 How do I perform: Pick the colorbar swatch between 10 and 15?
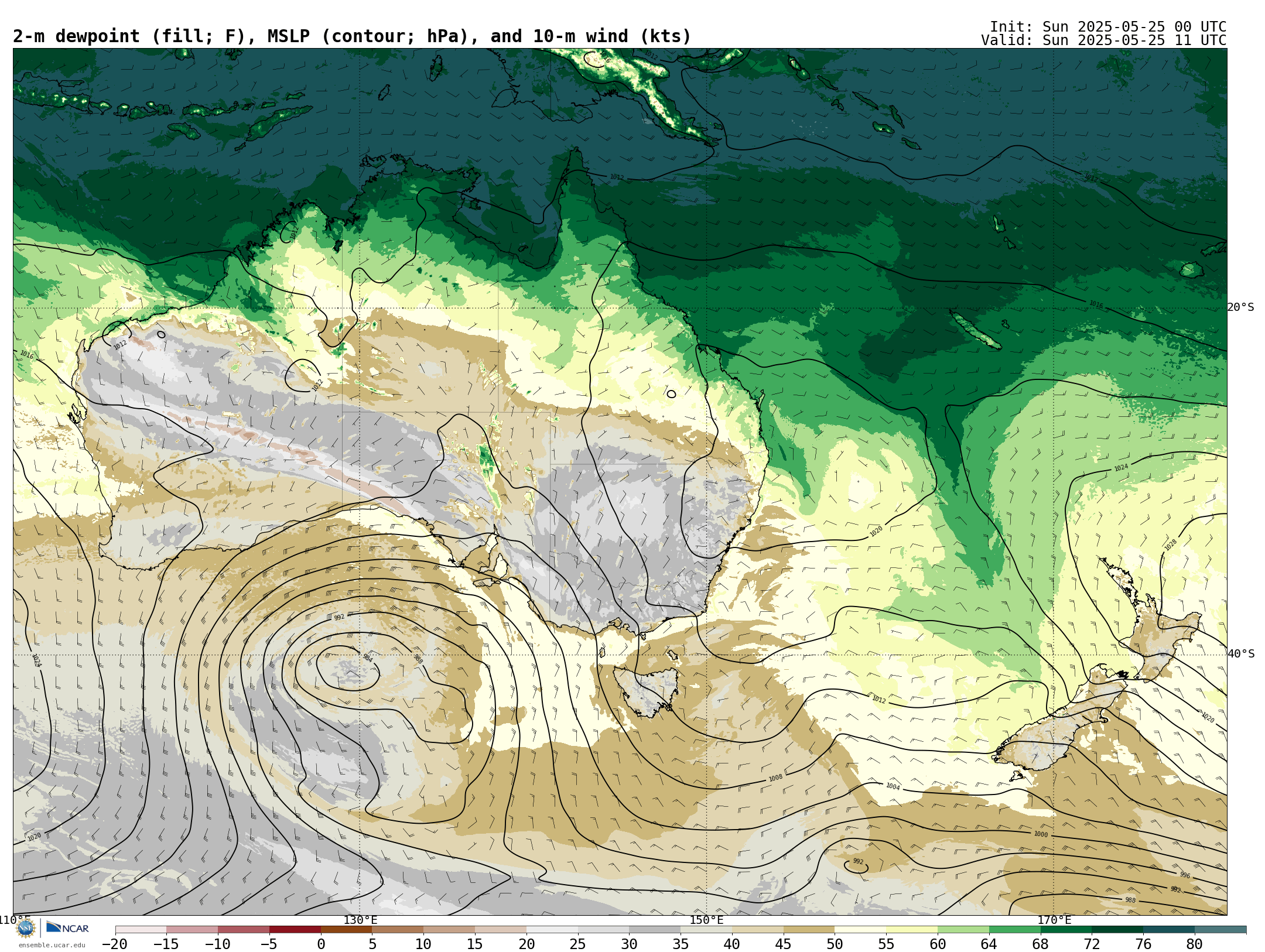[449, 930]
